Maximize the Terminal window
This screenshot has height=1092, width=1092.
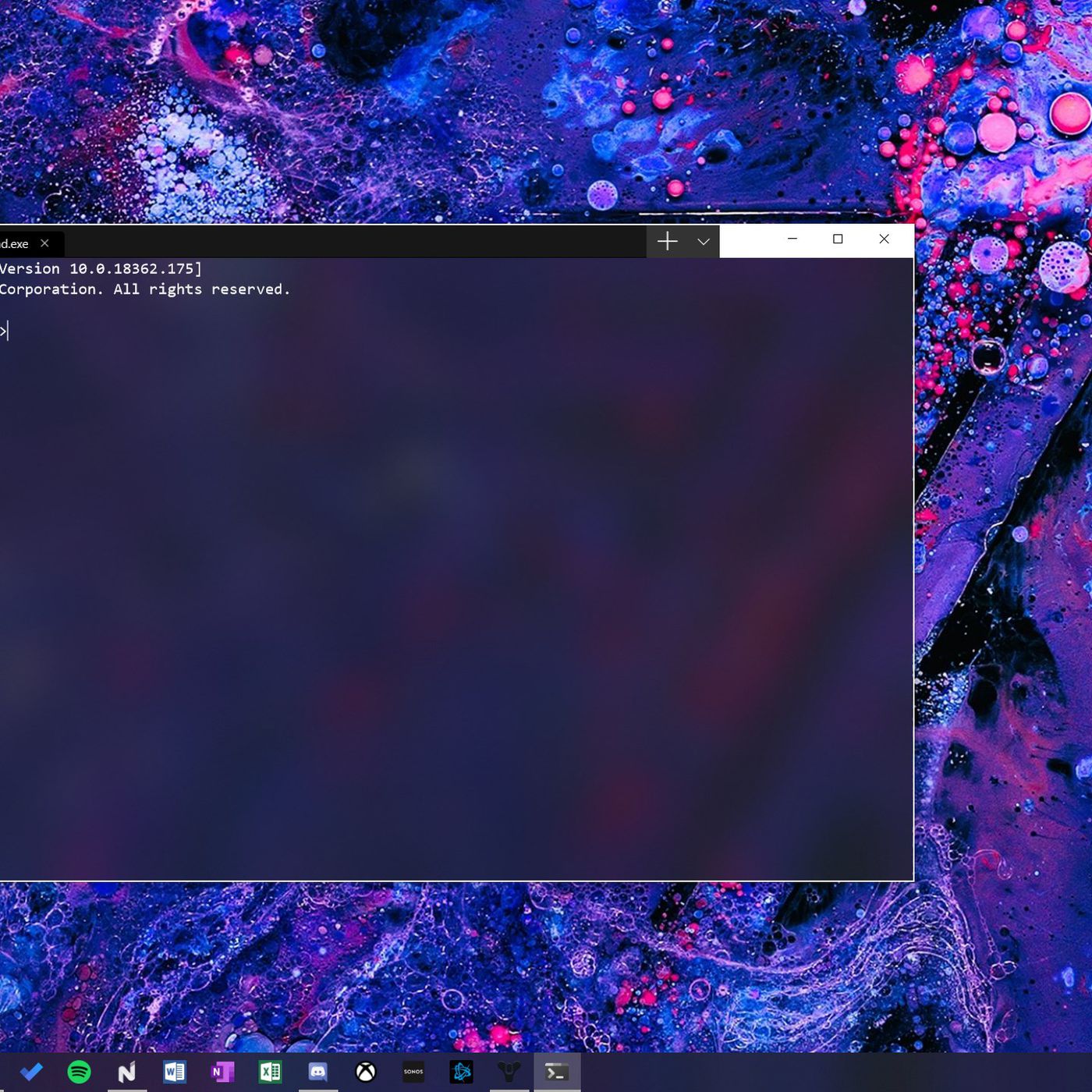838,239
